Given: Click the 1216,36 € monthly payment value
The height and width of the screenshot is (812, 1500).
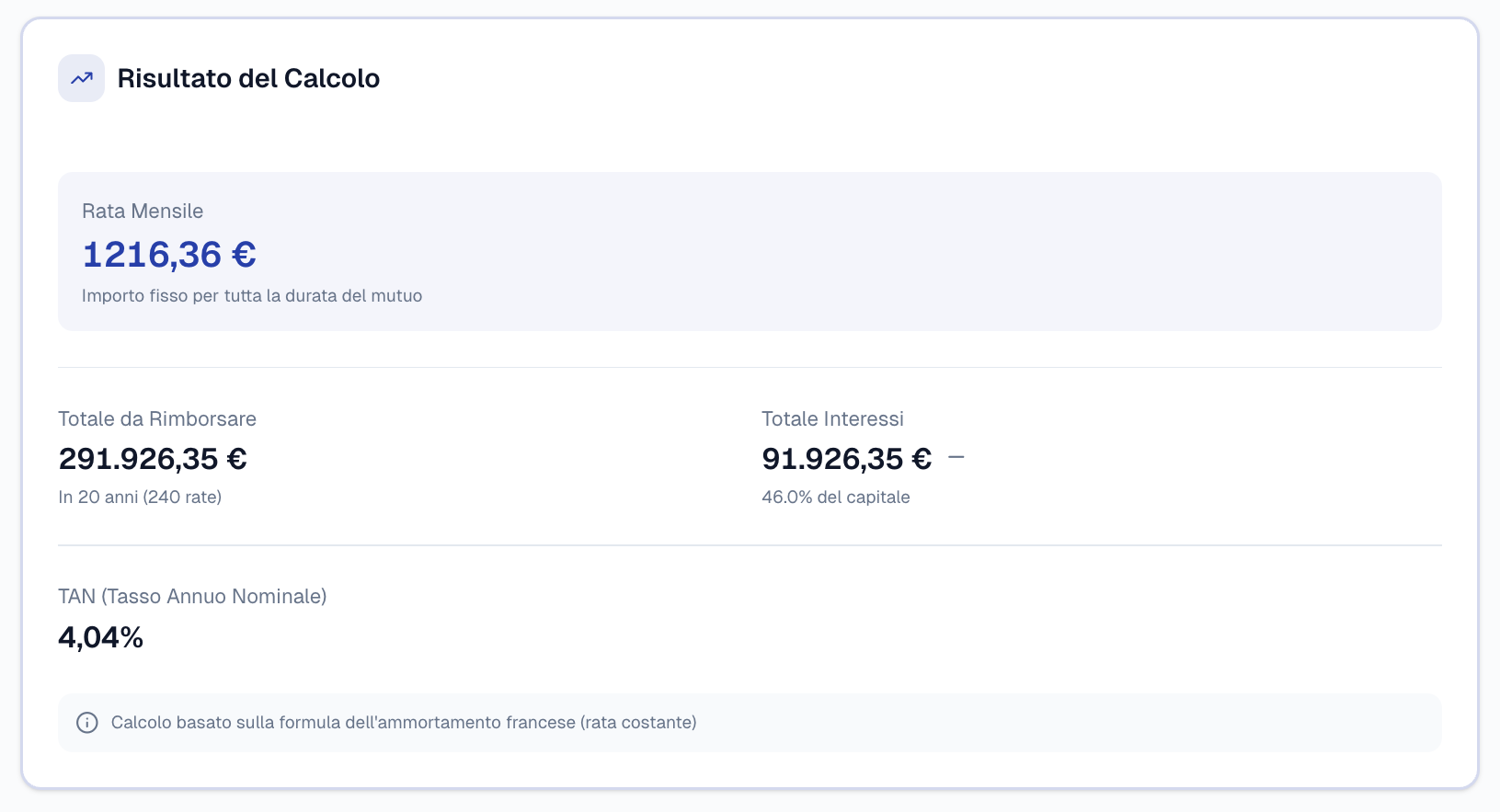Looking at the screenshot, I should pyautogui.click(x=169, y=255).
